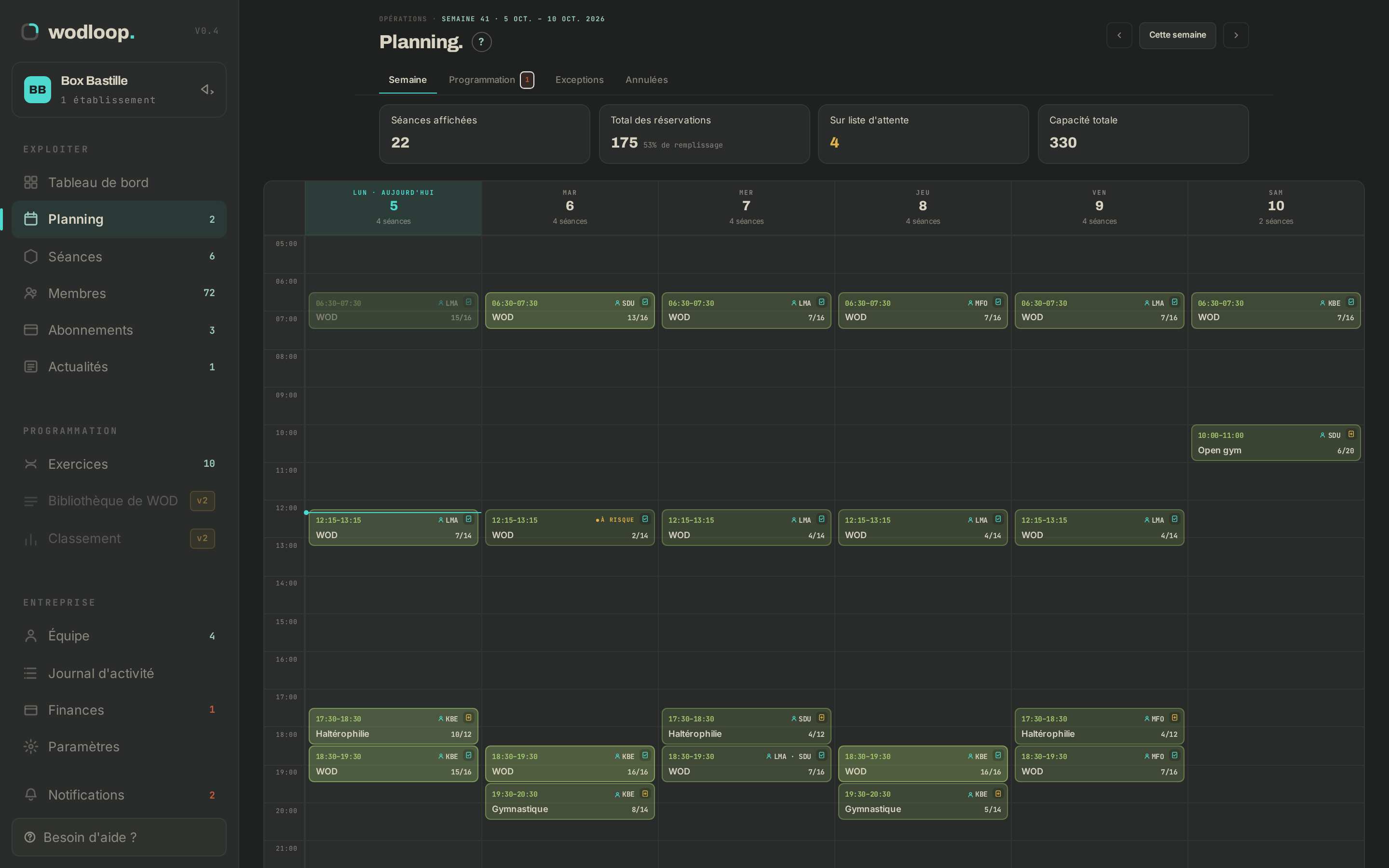Open Wednesday 18:30 WOD with LMA · SDU
This screenshot has height=868, width=1389.
[746, 763]
